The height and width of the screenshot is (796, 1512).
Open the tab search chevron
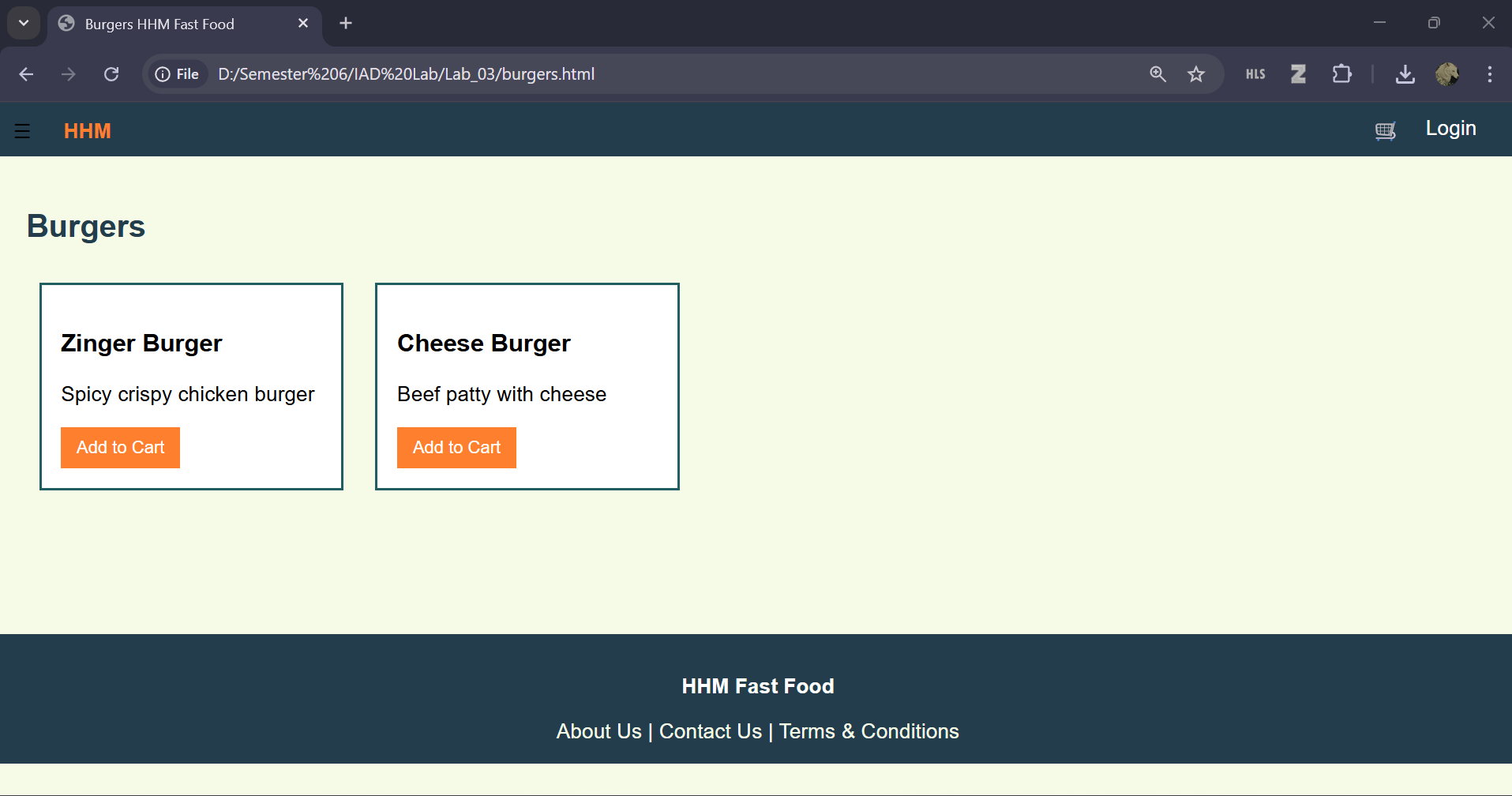(23, 22)
